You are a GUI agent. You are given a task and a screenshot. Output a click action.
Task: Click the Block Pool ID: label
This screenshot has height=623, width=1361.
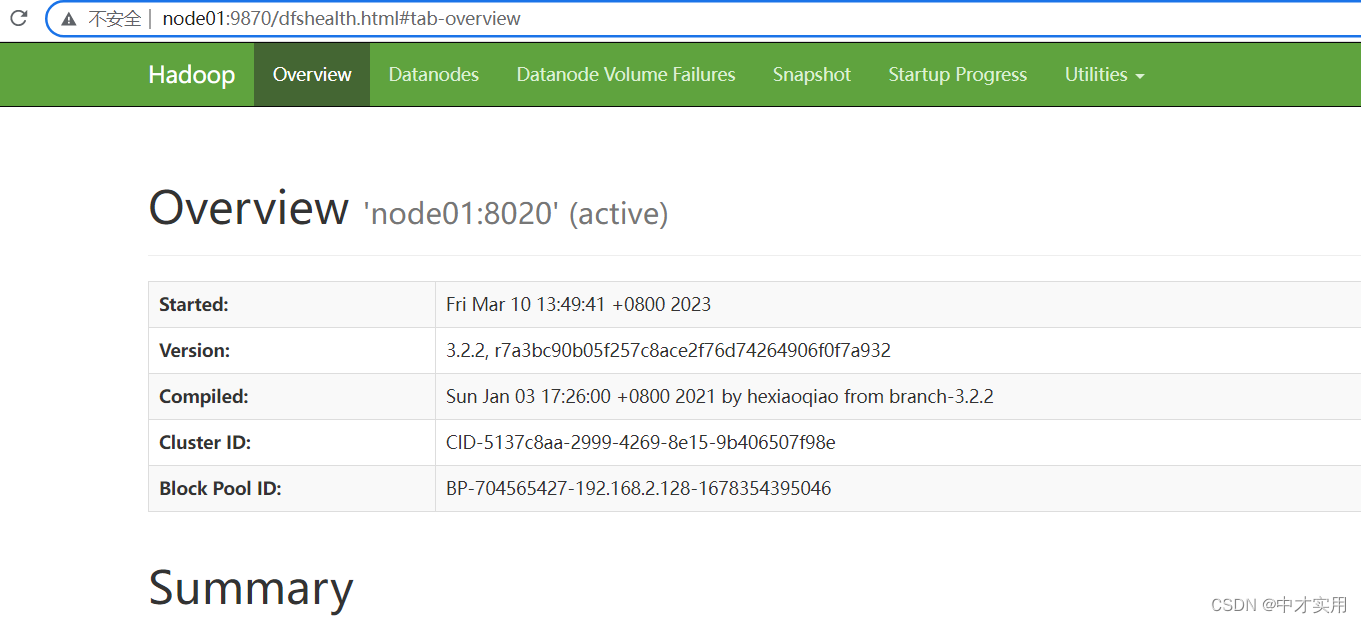(221, 489)
